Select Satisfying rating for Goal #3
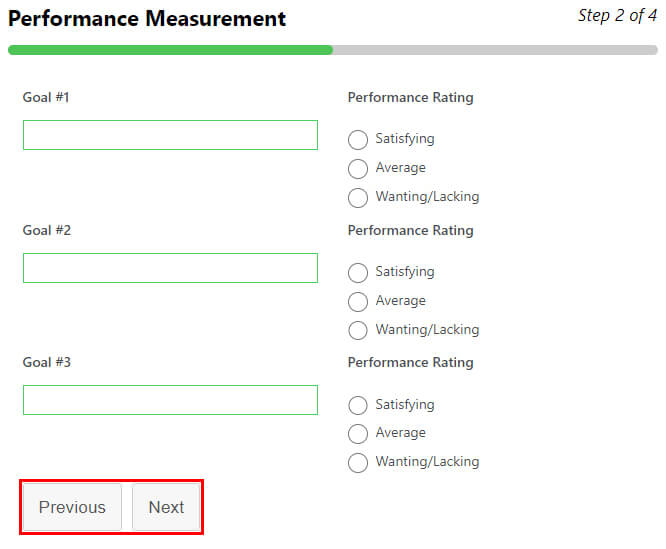Viewport: 666px width, 549px height. click(358, 405)
